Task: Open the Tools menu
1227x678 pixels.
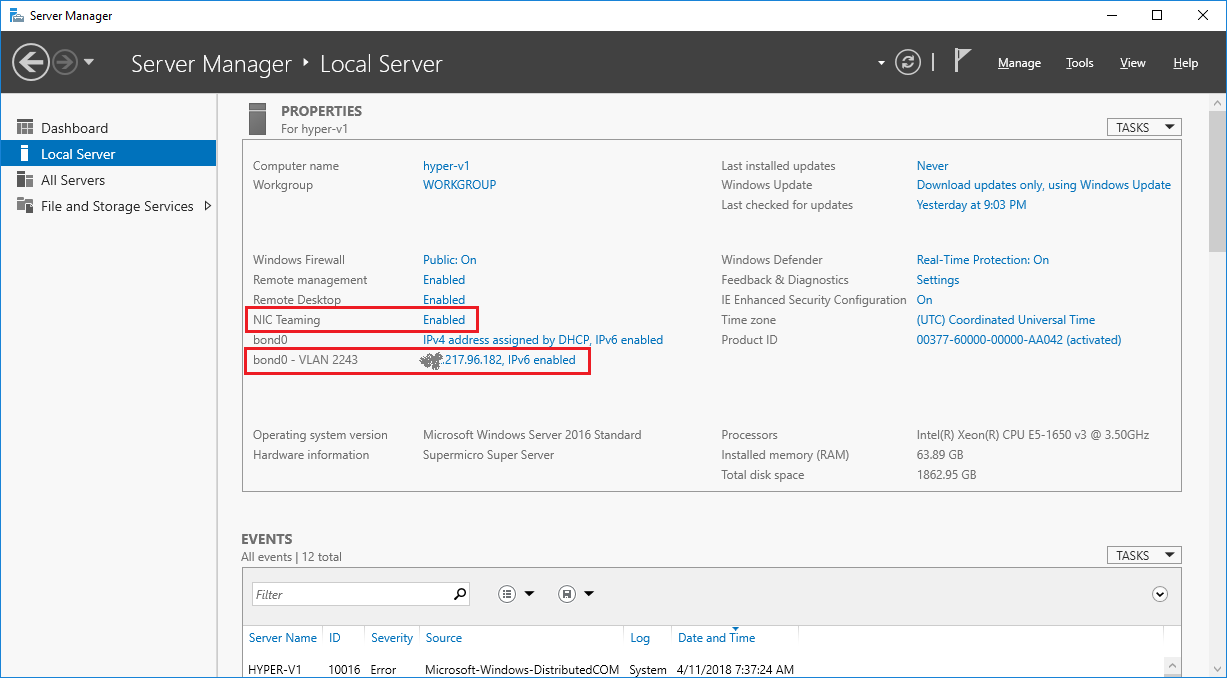Action: pyautogui.click(x=1080, y=63)
